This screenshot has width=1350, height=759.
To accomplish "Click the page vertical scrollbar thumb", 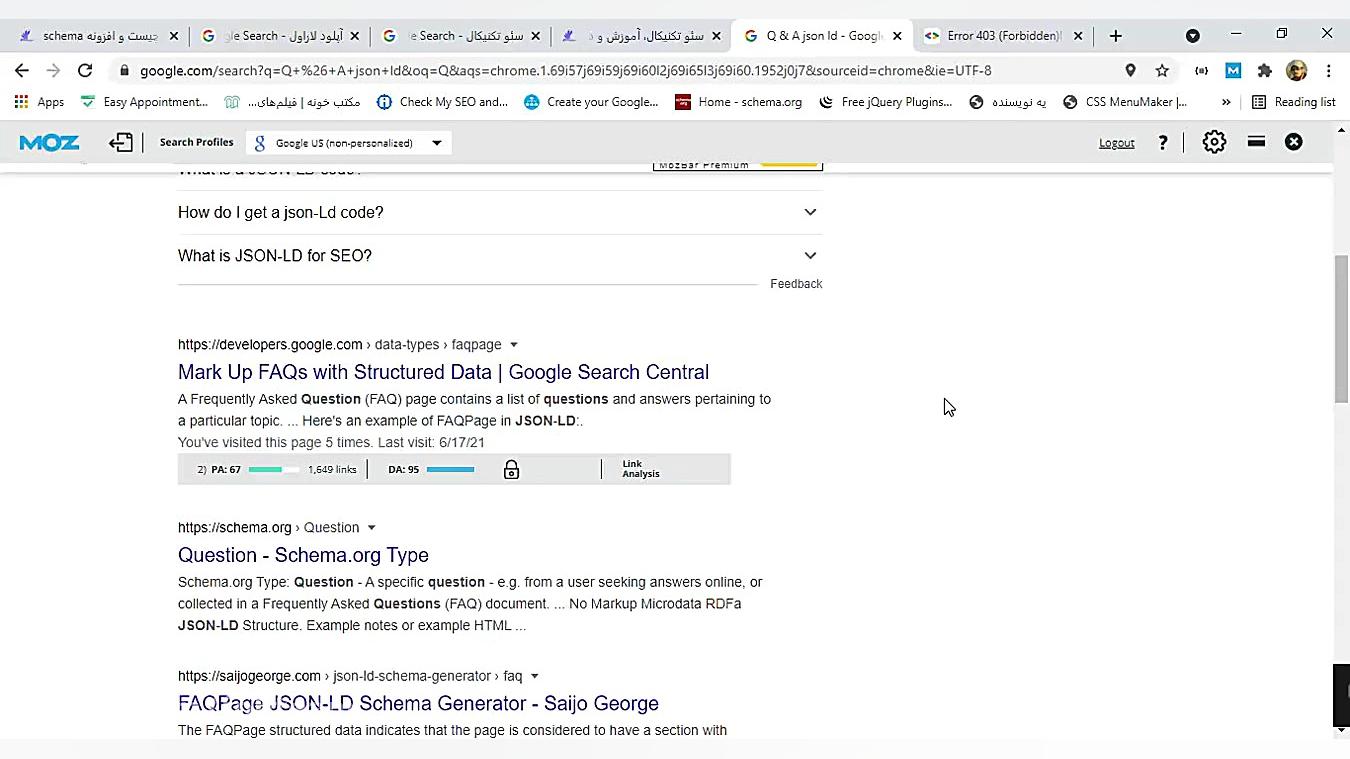I will pos(1341,329).
